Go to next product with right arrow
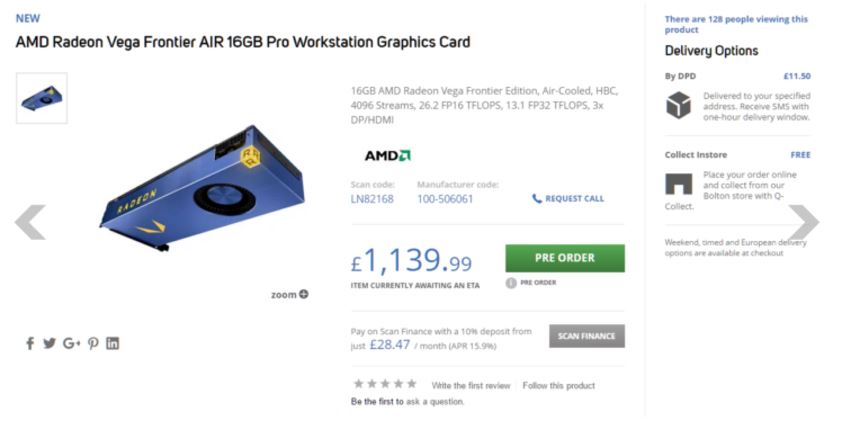852x427 pixels. pos(803,222)
